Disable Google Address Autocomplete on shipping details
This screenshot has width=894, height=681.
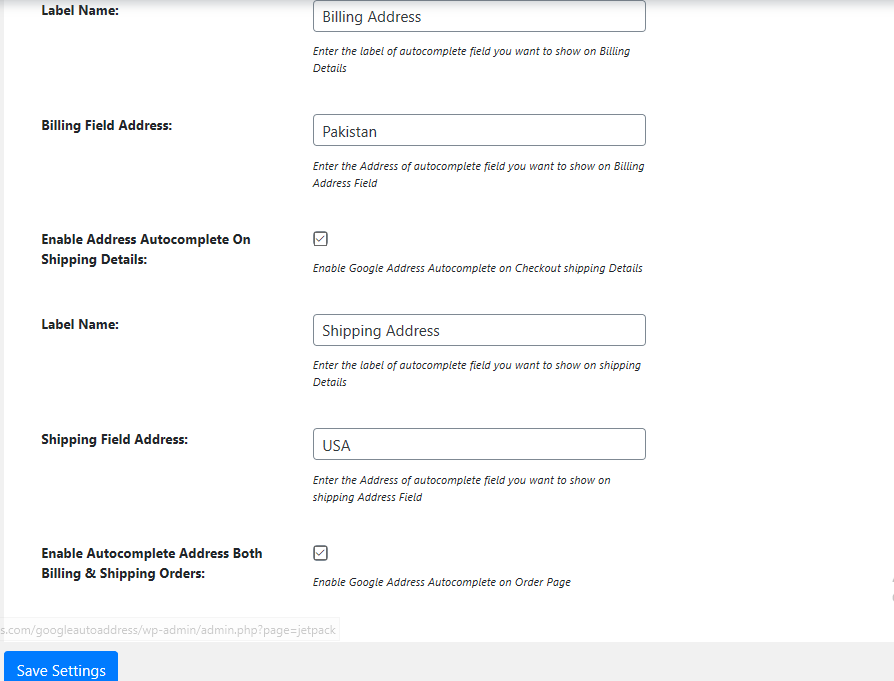[320, 238]
